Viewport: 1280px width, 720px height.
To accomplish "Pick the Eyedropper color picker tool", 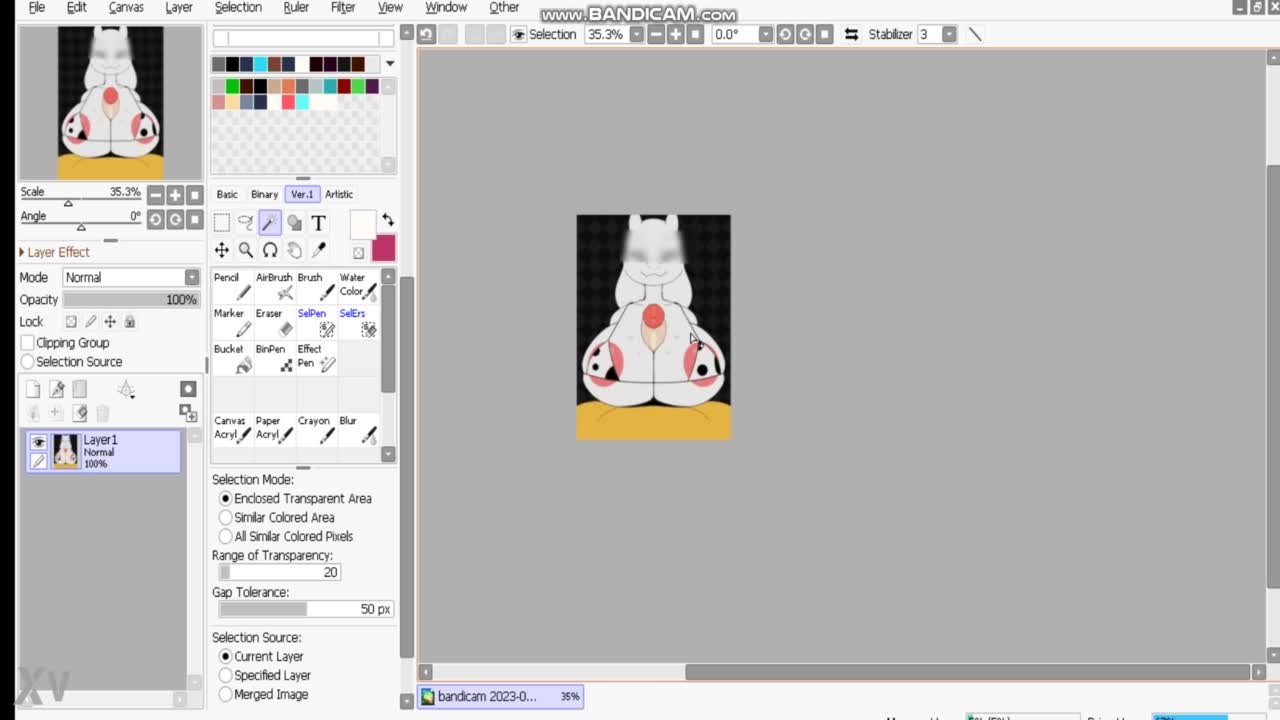I will [x=319, y=250].
